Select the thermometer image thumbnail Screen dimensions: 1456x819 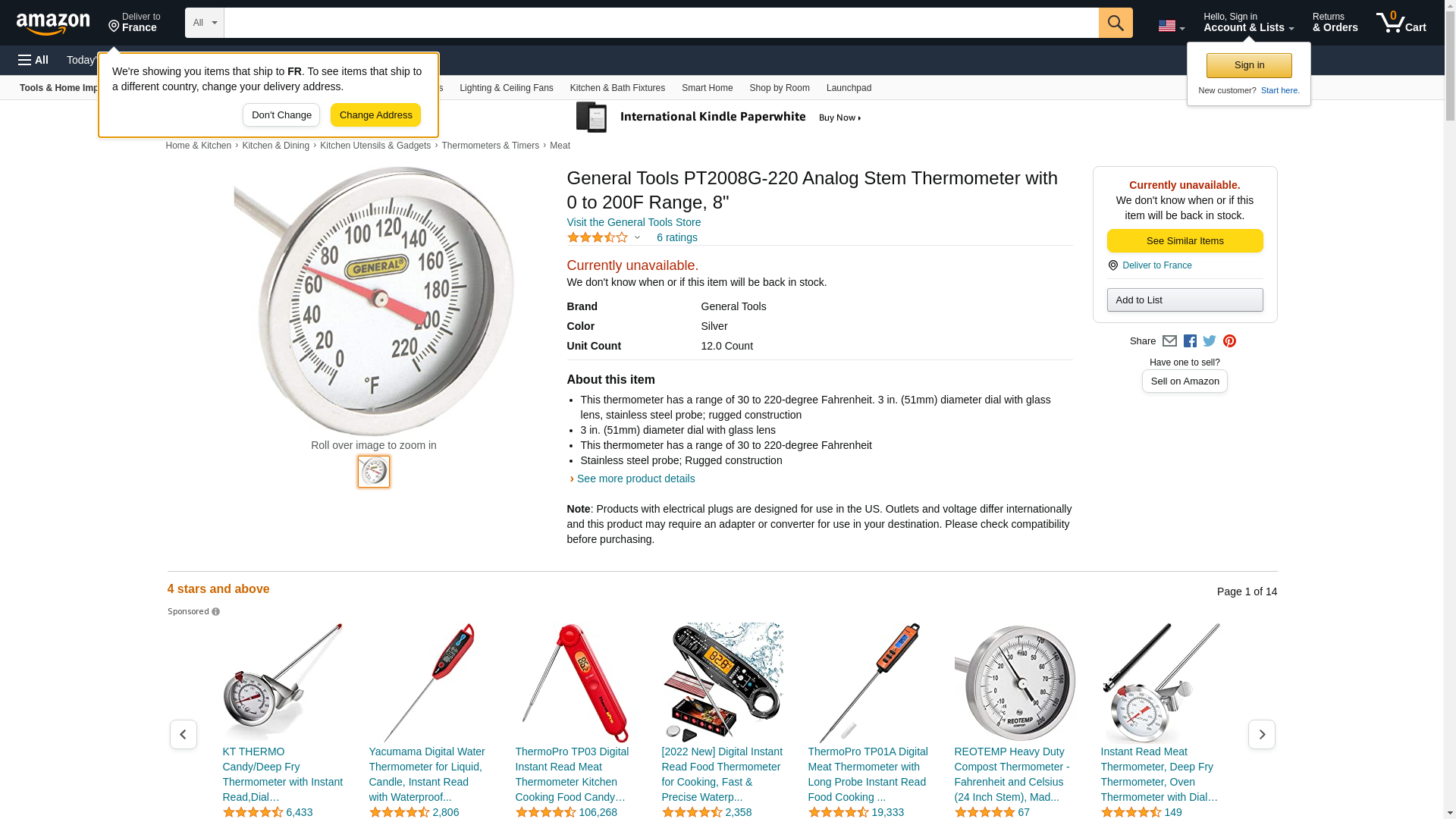[x=374, y=472]
